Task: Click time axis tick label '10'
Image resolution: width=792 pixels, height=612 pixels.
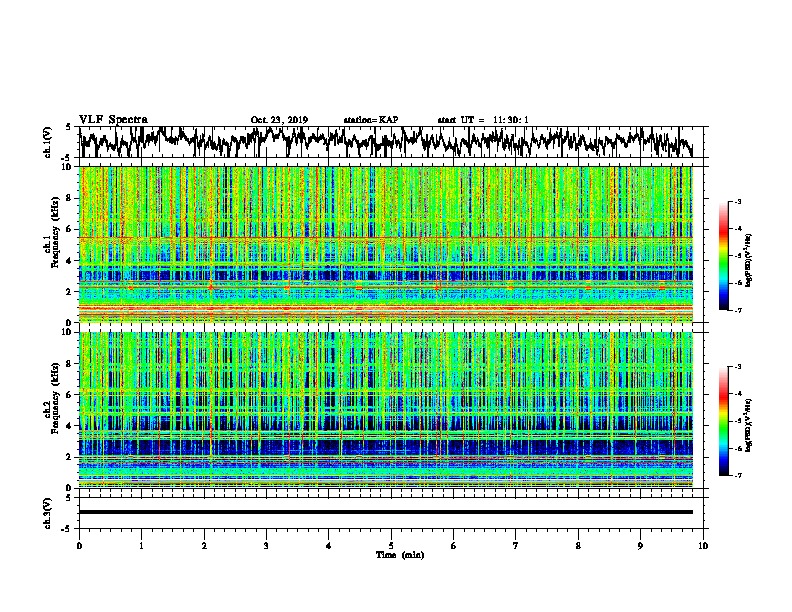Action: (x=703, y=546)
